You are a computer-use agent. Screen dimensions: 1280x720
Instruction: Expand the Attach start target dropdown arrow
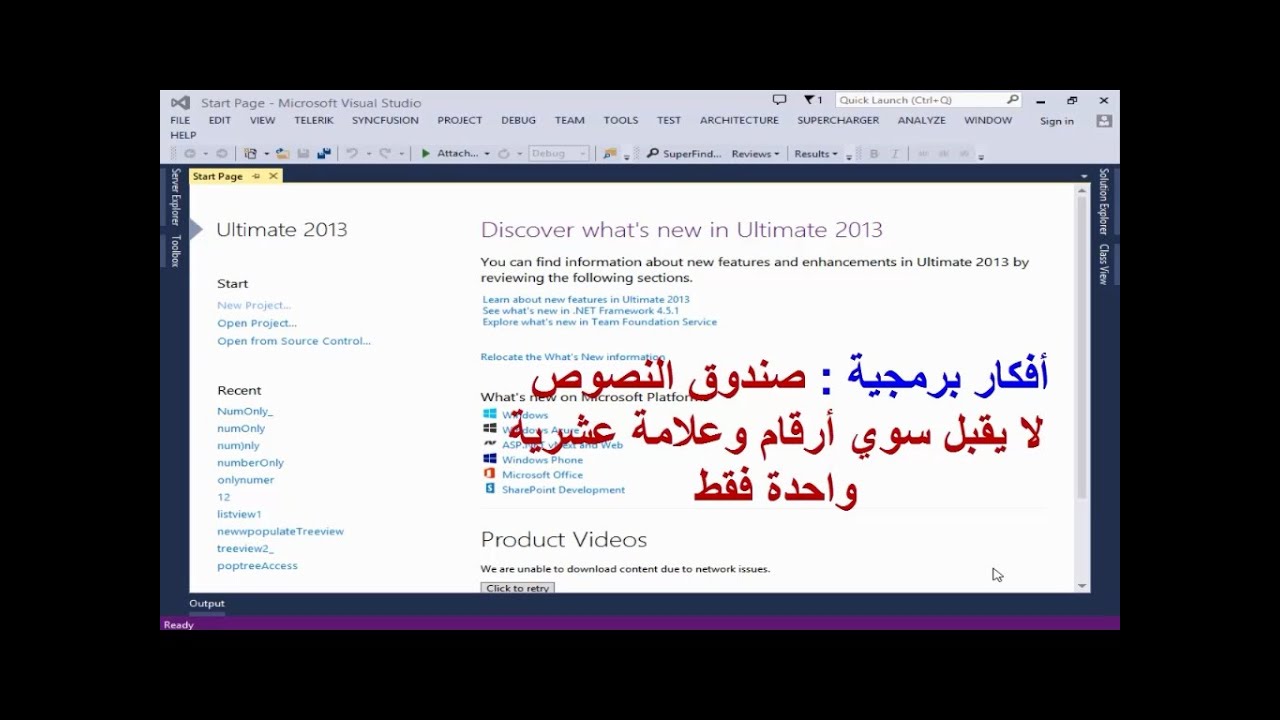pos(487,154)
